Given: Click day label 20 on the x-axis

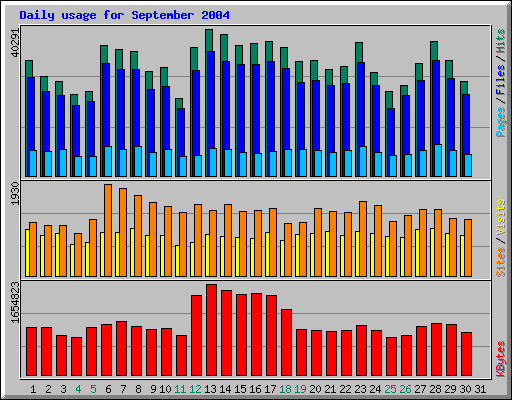Looking at the screenshot, I should [x=315, y=389].
